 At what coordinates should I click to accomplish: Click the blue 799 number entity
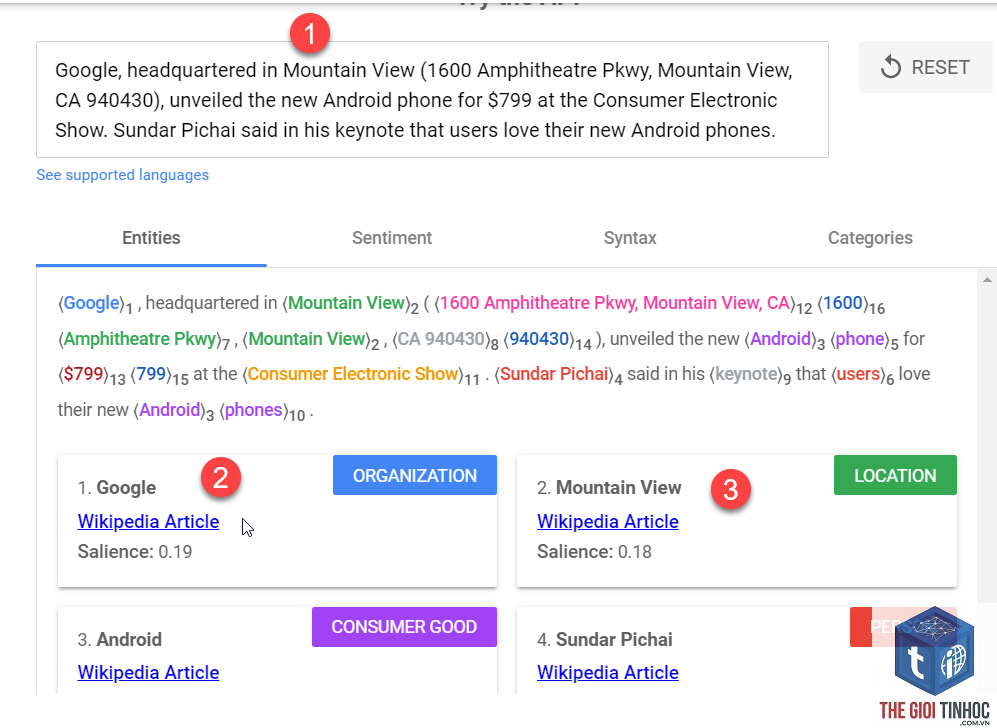pyautogui.click(x=151, y=374)
